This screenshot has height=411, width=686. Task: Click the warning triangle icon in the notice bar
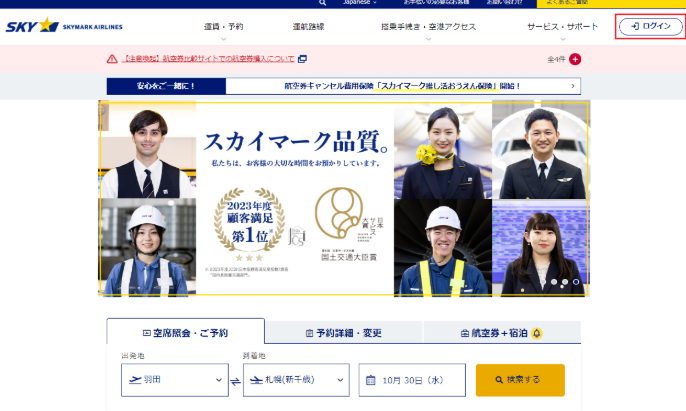click(112, 59)
